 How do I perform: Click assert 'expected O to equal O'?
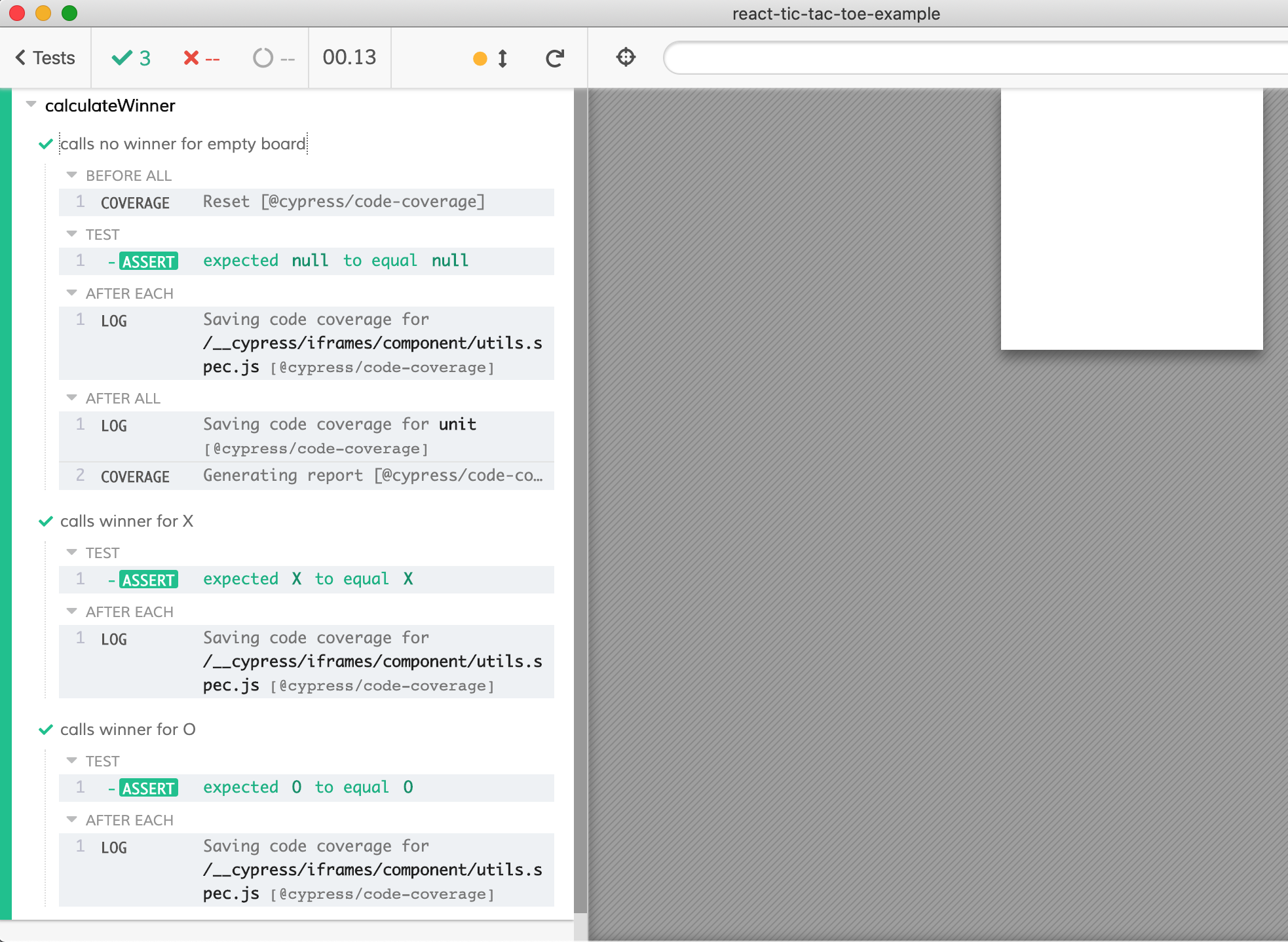pyautogui.click(x=307, y=788)
